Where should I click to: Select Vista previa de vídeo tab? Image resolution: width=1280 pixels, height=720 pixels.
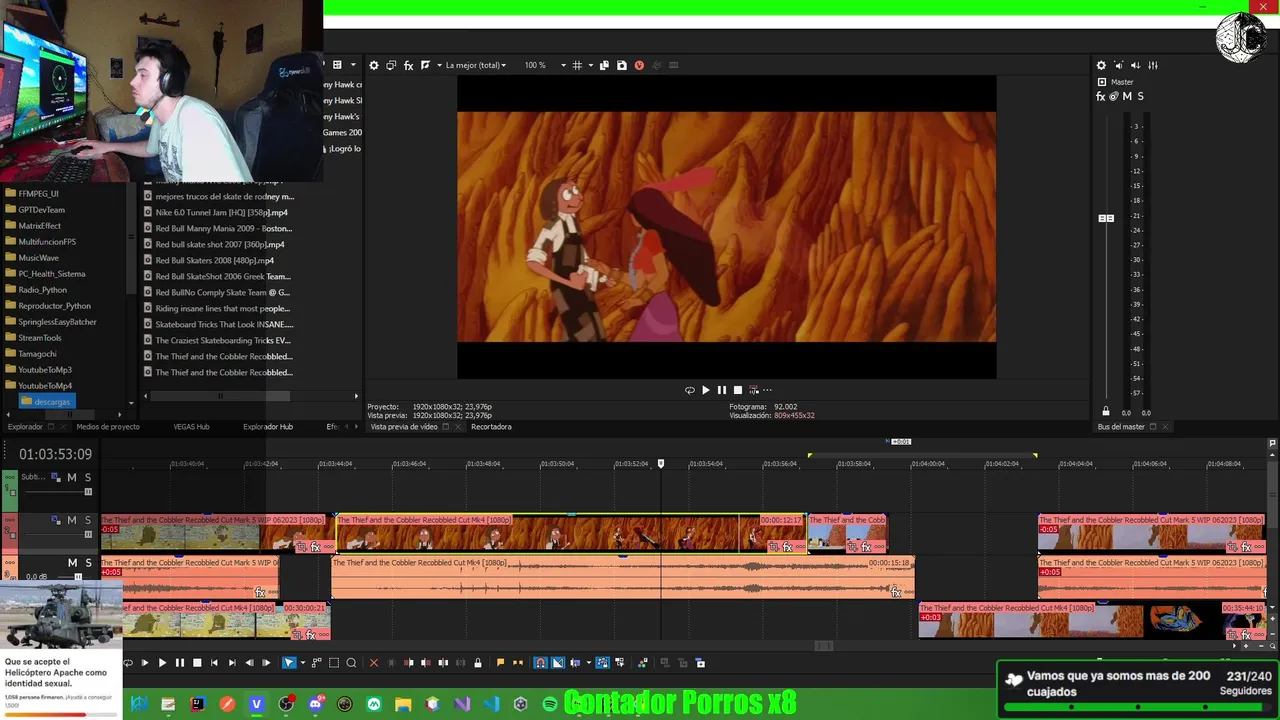(404, 427)
